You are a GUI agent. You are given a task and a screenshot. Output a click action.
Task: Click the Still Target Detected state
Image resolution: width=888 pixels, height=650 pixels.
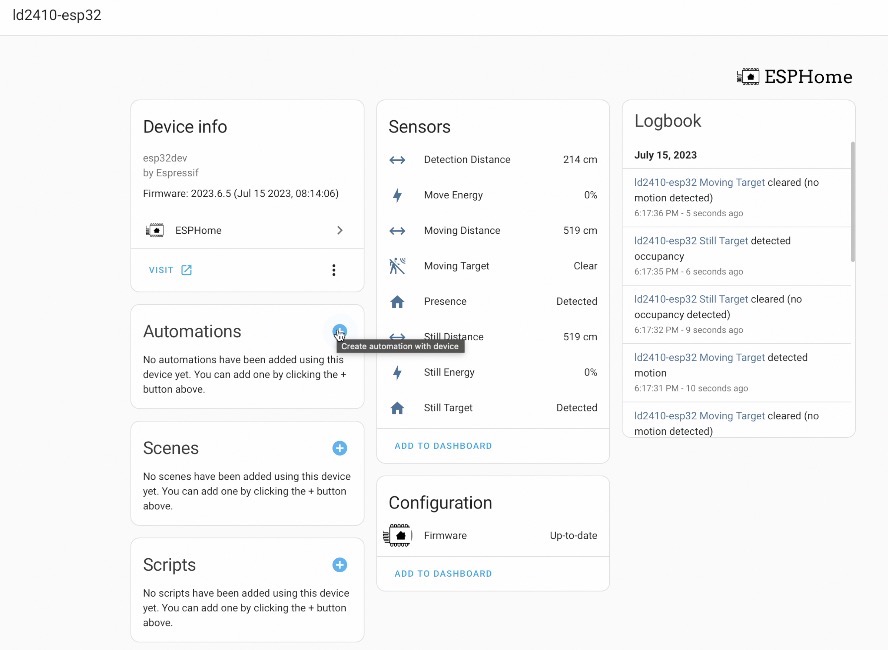[x=577, y=408]
